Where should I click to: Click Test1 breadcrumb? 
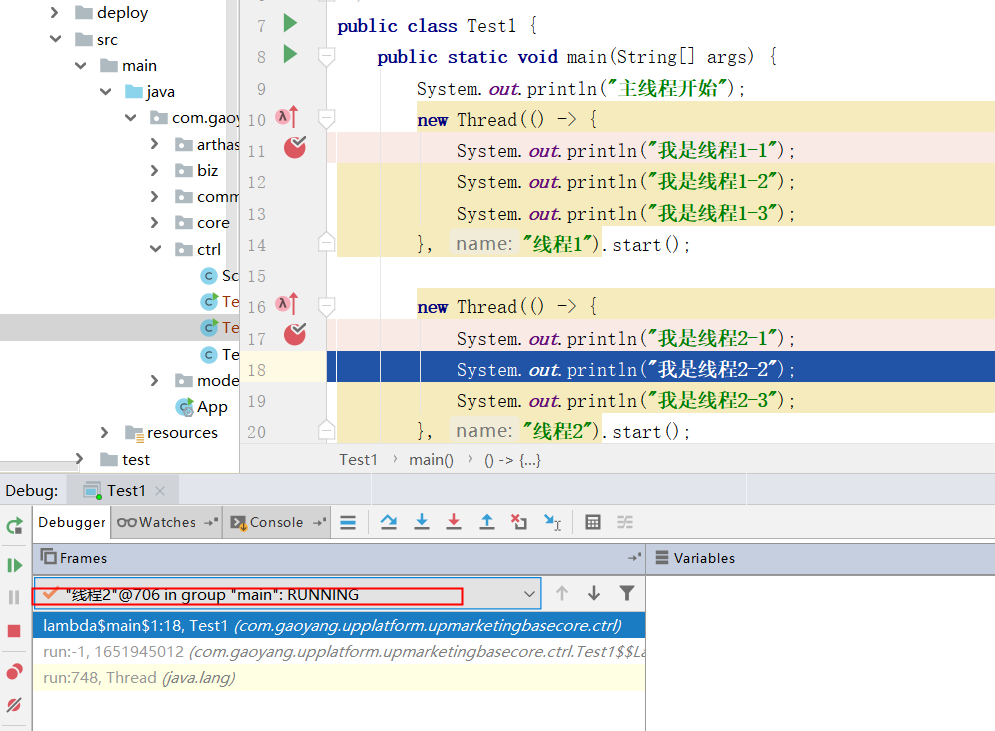[x=359, y=459]
